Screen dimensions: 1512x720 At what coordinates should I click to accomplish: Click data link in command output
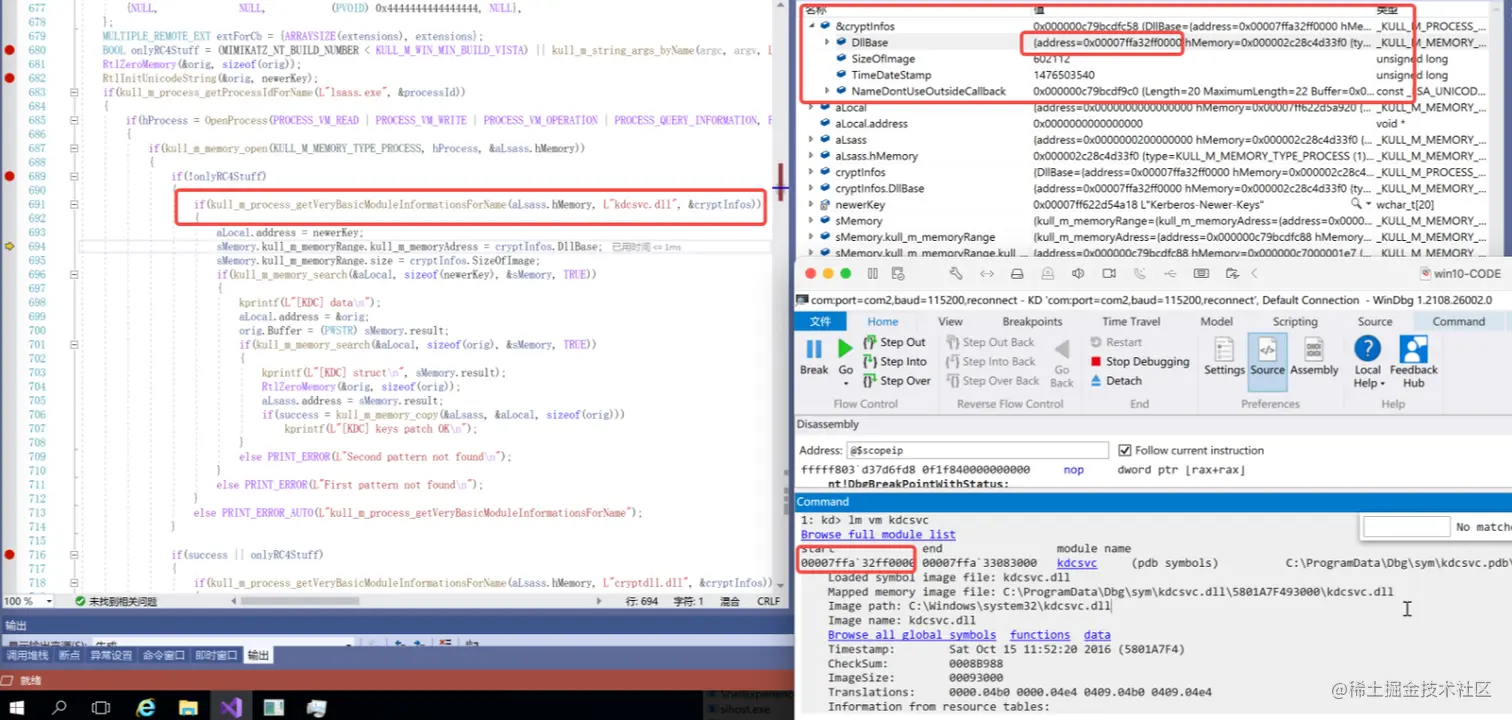[1097, 635]
